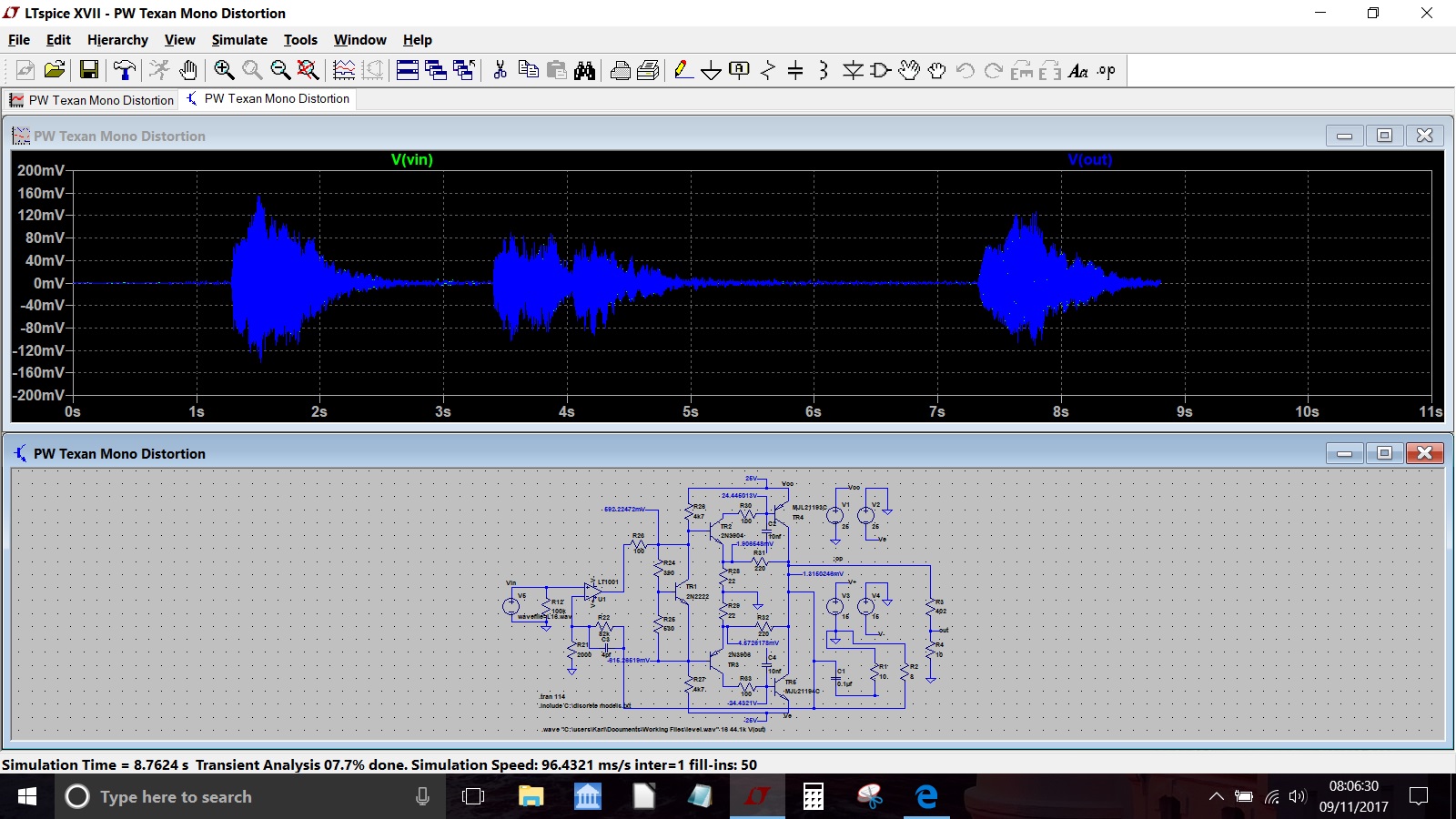The image size is (1456, 819).
Task: Click the New Schematic toolbar icon
Action: pos(25,70)
